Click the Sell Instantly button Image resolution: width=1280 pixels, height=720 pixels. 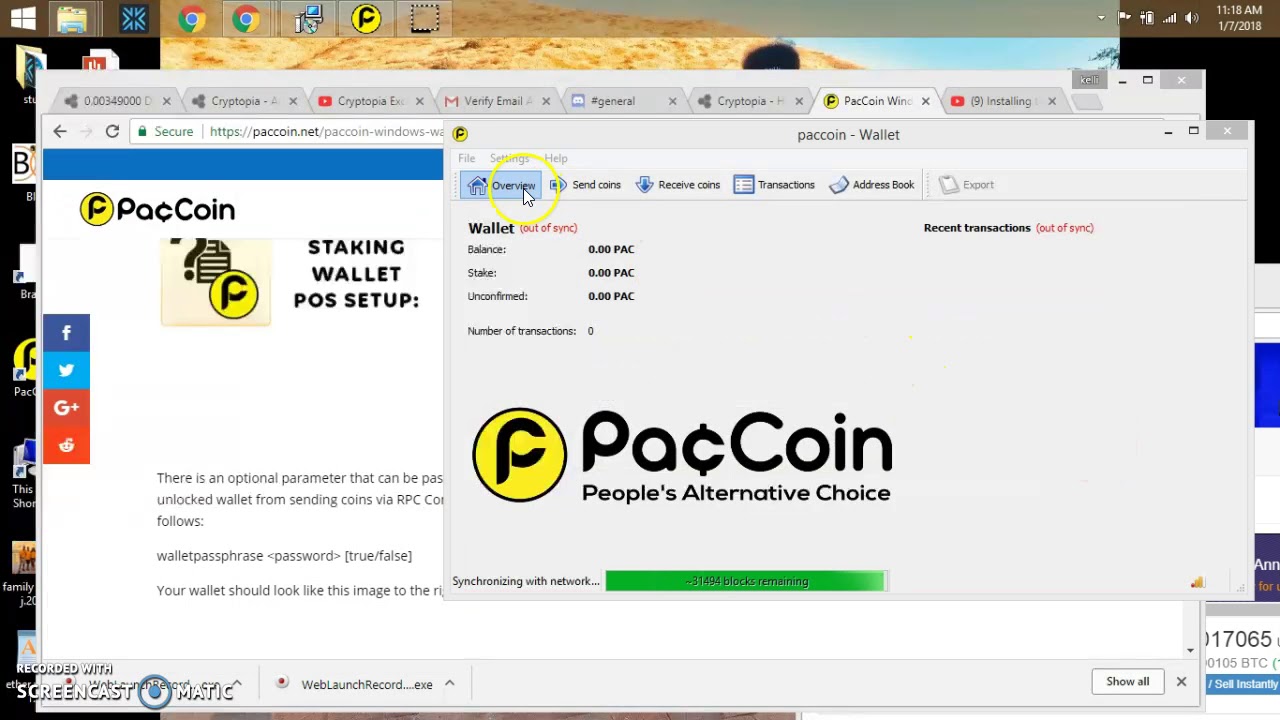[x=1243, y=684]
